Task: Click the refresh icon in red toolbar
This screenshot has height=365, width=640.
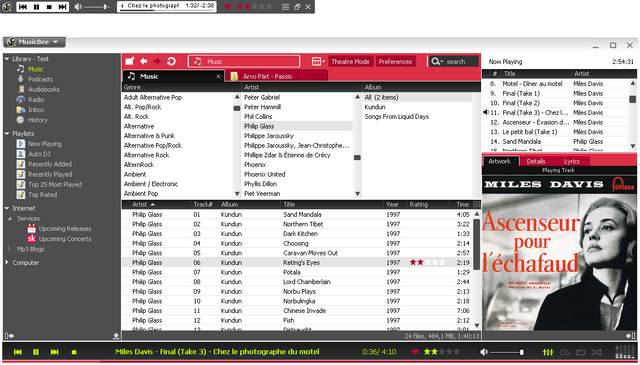Action: coord(171,61)
